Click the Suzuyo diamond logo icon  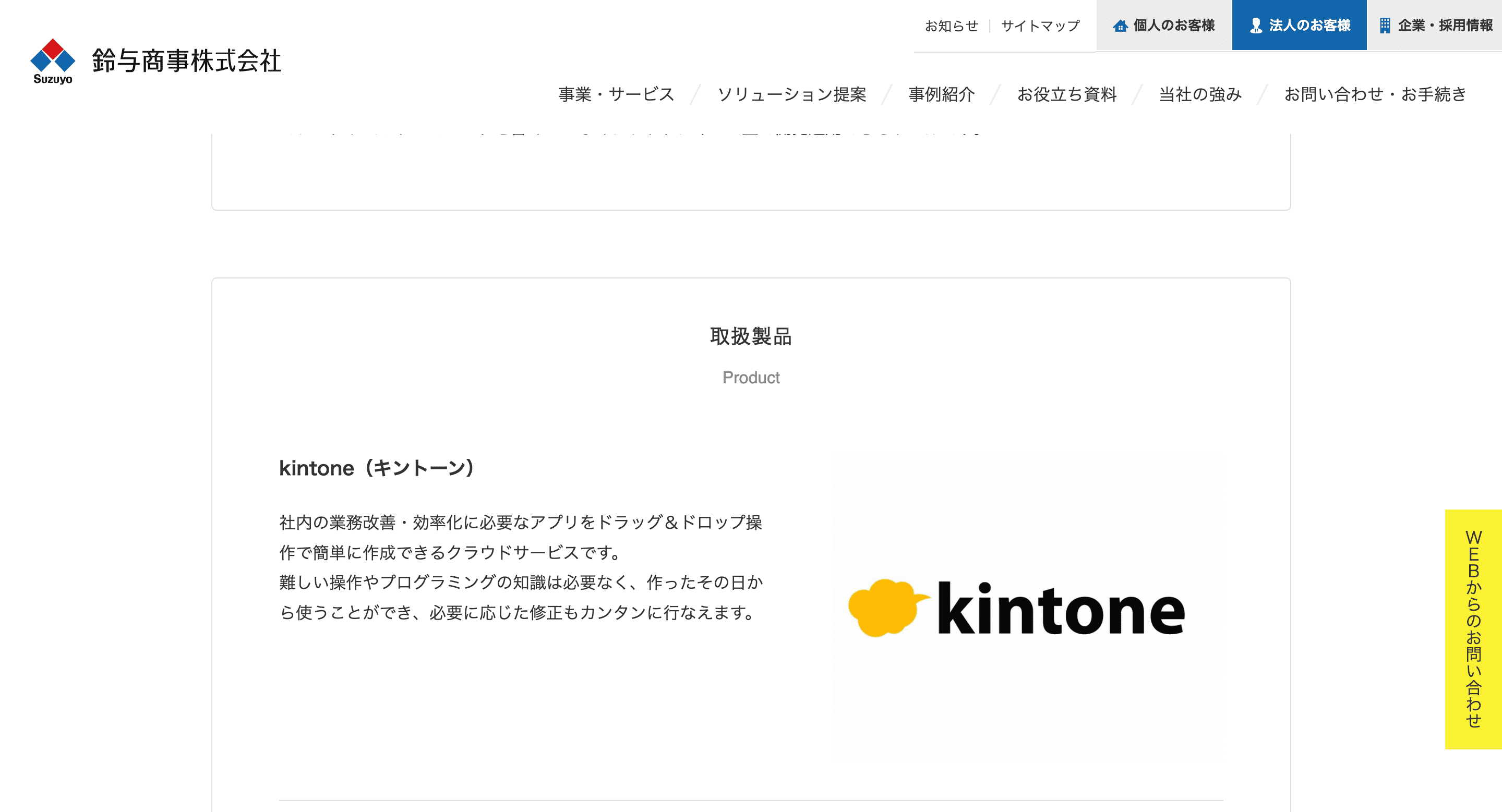click(53, 61)
